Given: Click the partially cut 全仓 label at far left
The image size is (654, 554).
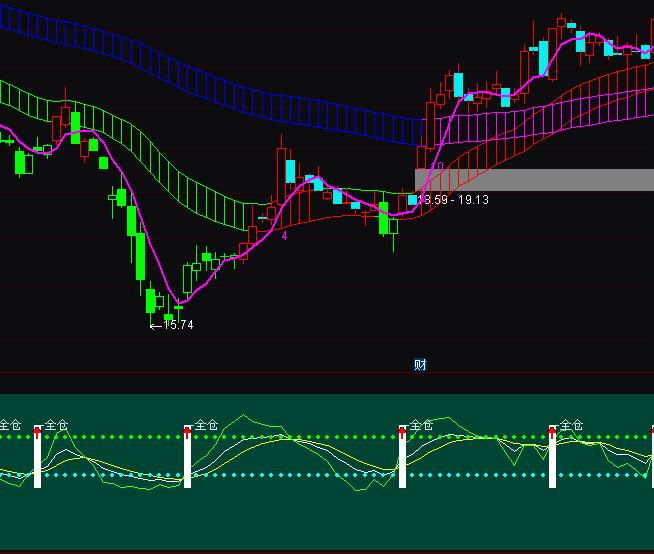Looking at the screenshot, I should pos(9,425).
